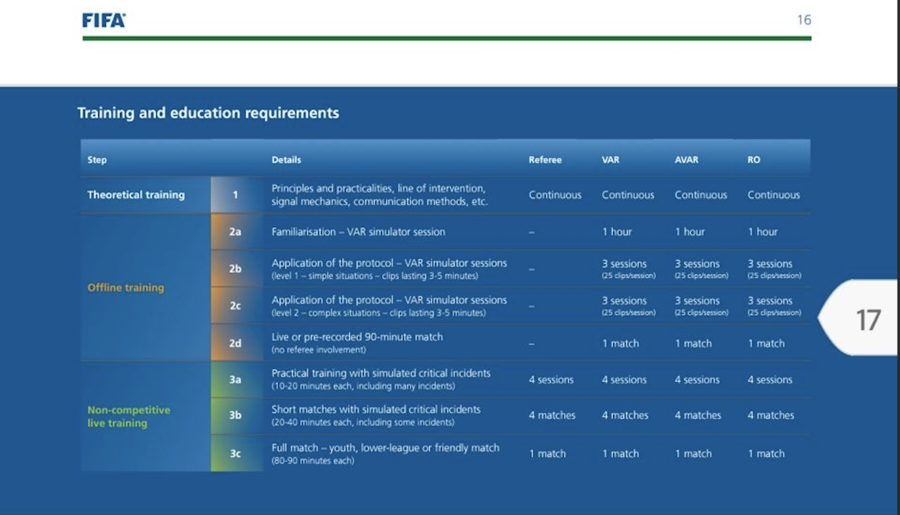
Task: Click '1 match' for RO in row 3c
Action: tap(766, 454)
